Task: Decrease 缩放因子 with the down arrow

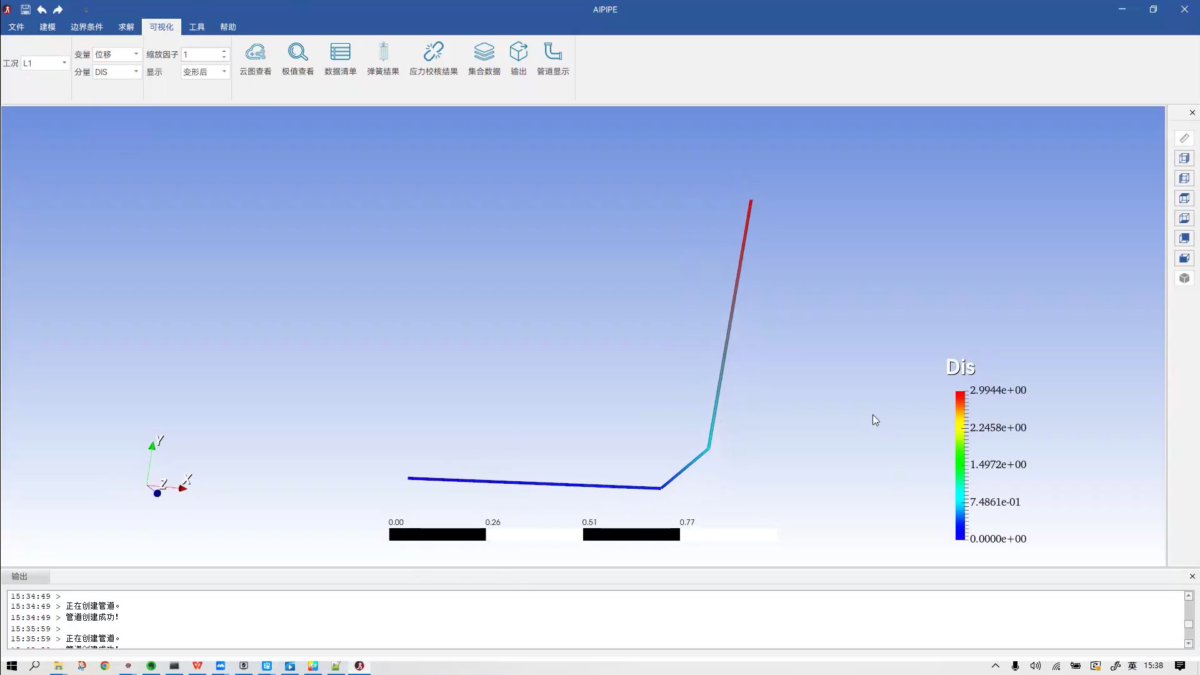Action: coord(224,57)
